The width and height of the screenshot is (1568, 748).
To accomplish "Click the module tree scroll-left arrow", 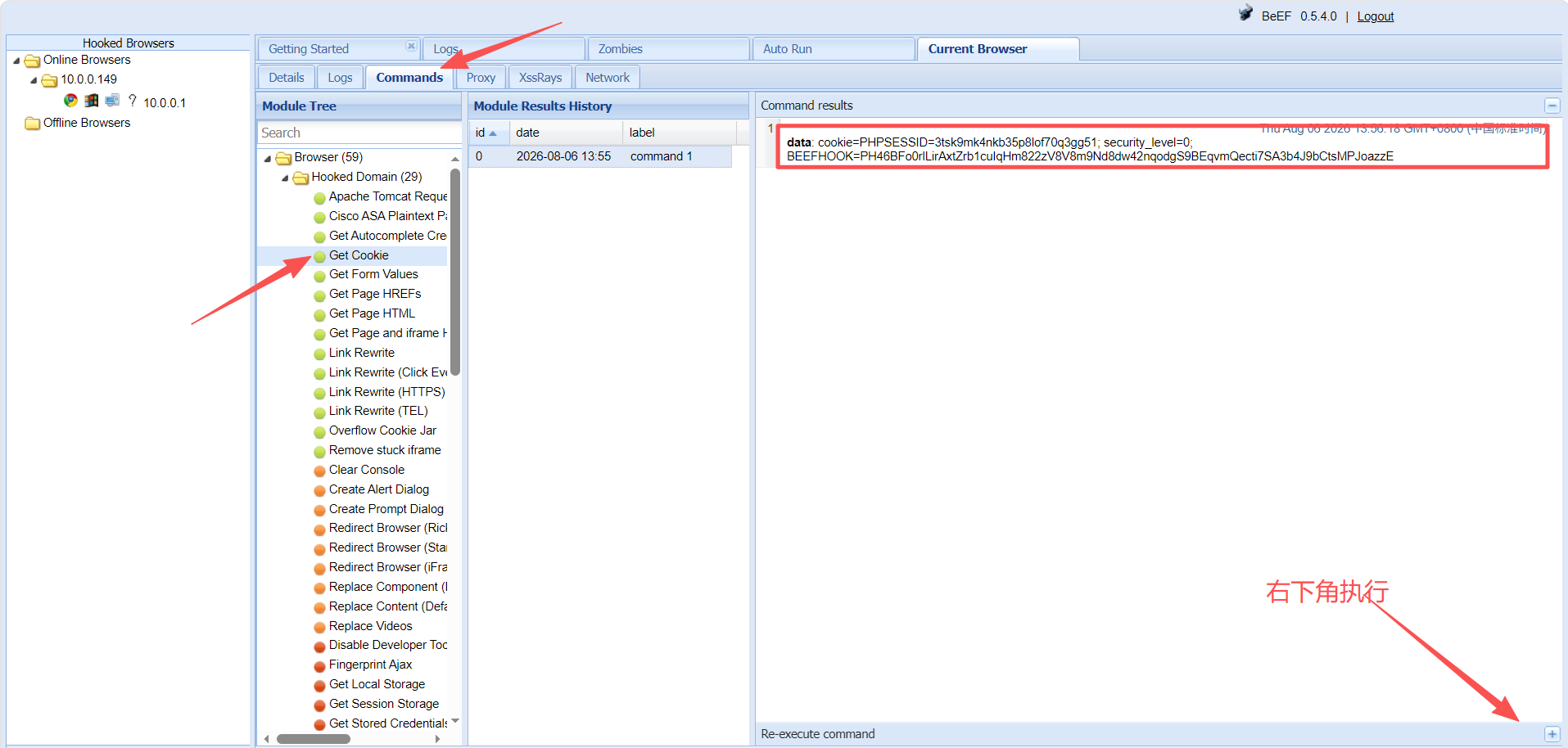I will pos(266,739).
